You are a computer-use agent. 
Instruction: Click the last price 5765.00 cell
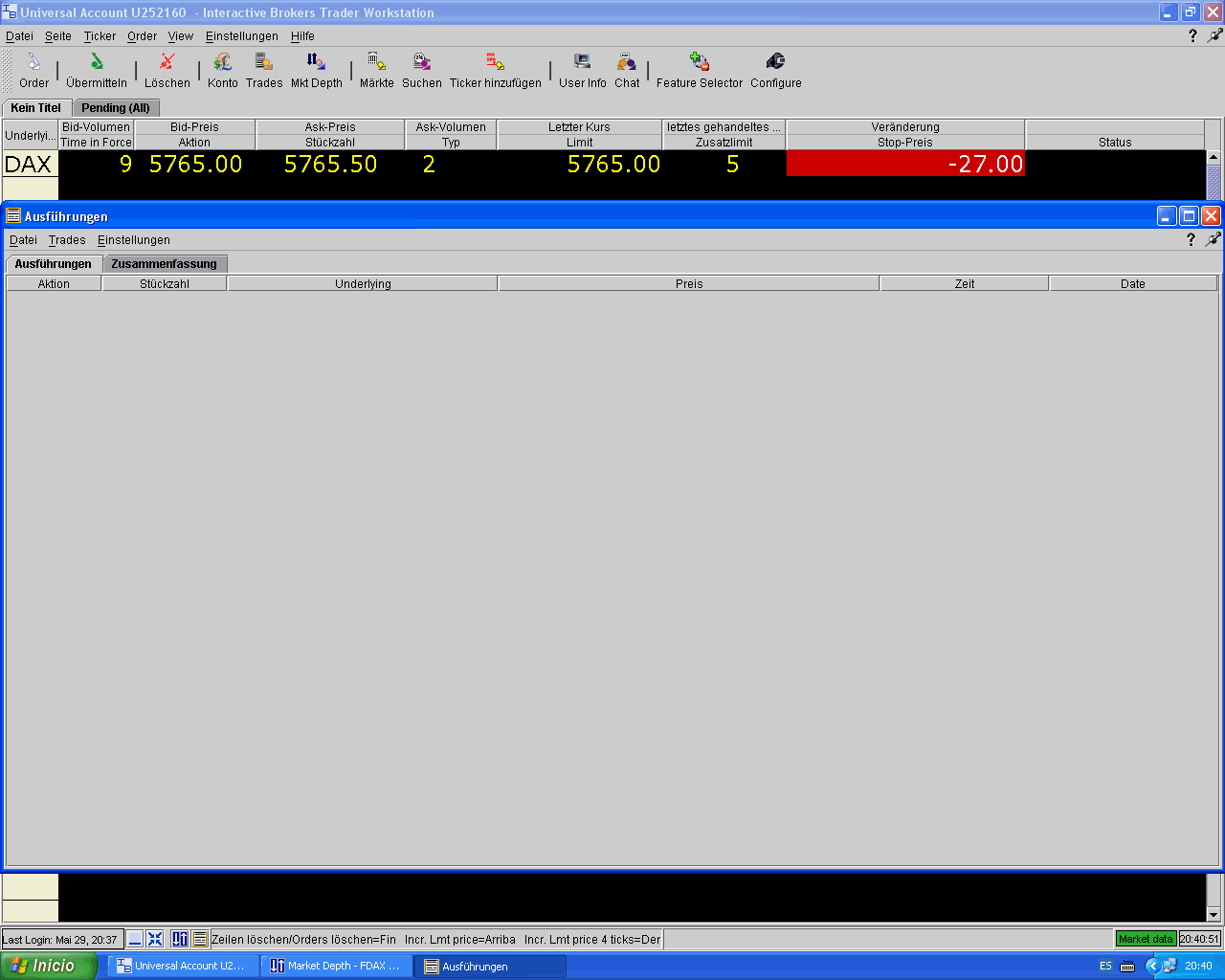(x=580, y=164)
